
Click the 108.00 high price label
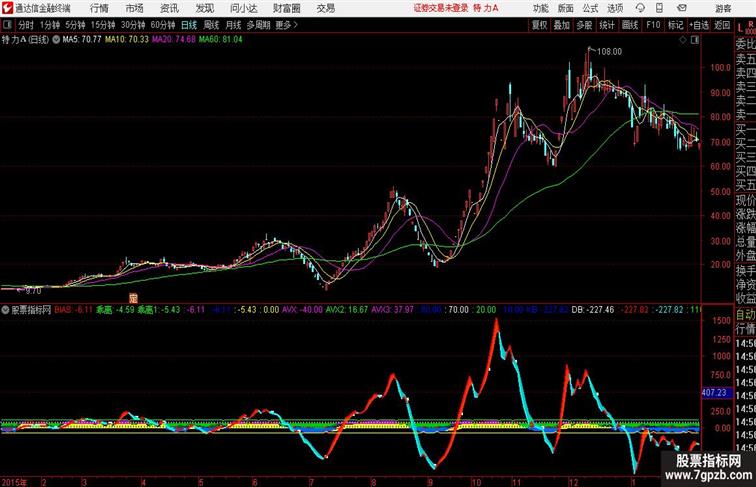609,52
